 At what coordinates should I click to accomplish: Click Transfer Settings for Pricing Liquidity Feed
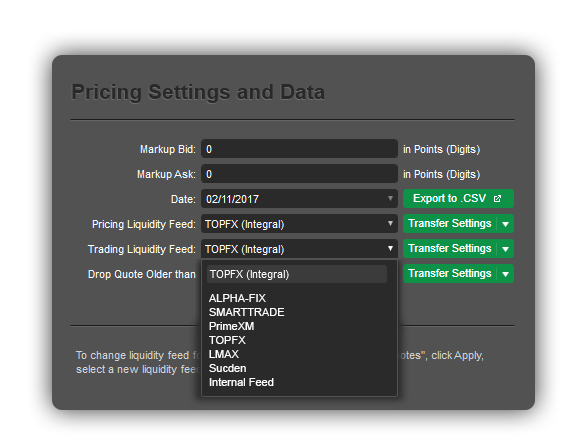[x=450, y=224]
